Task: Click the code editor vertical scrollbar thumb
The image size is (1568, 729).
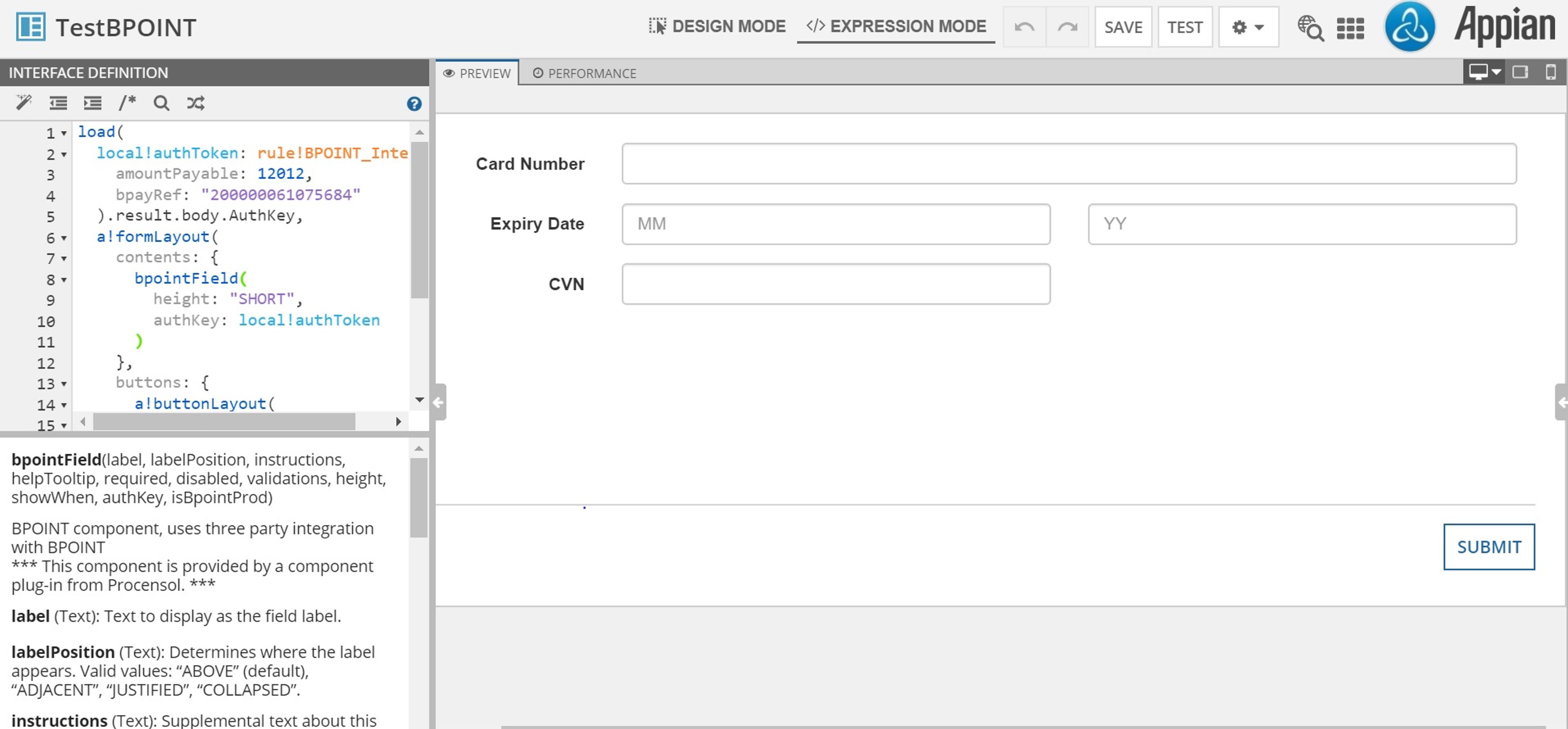Action: [x=419, y=220]
